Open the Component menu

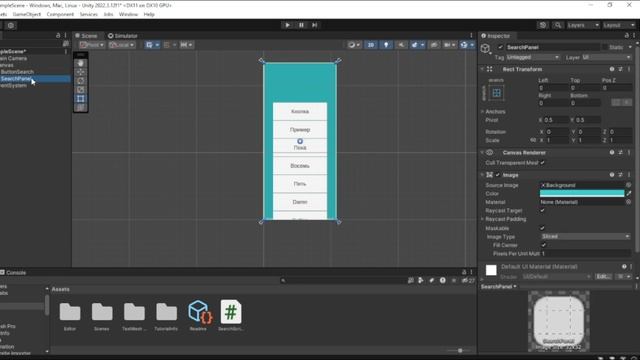[x=60, y=14]
